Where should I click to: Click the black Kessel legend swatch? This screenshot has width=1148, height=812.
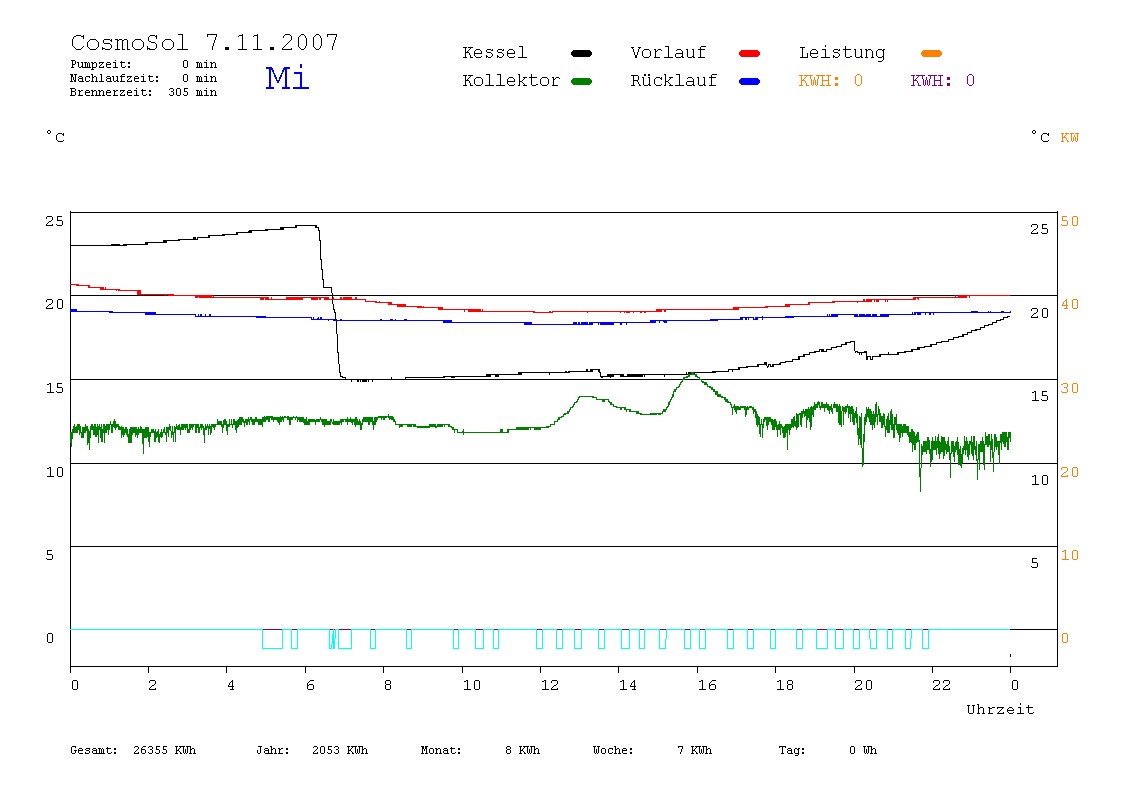click(x=581, y=53)
